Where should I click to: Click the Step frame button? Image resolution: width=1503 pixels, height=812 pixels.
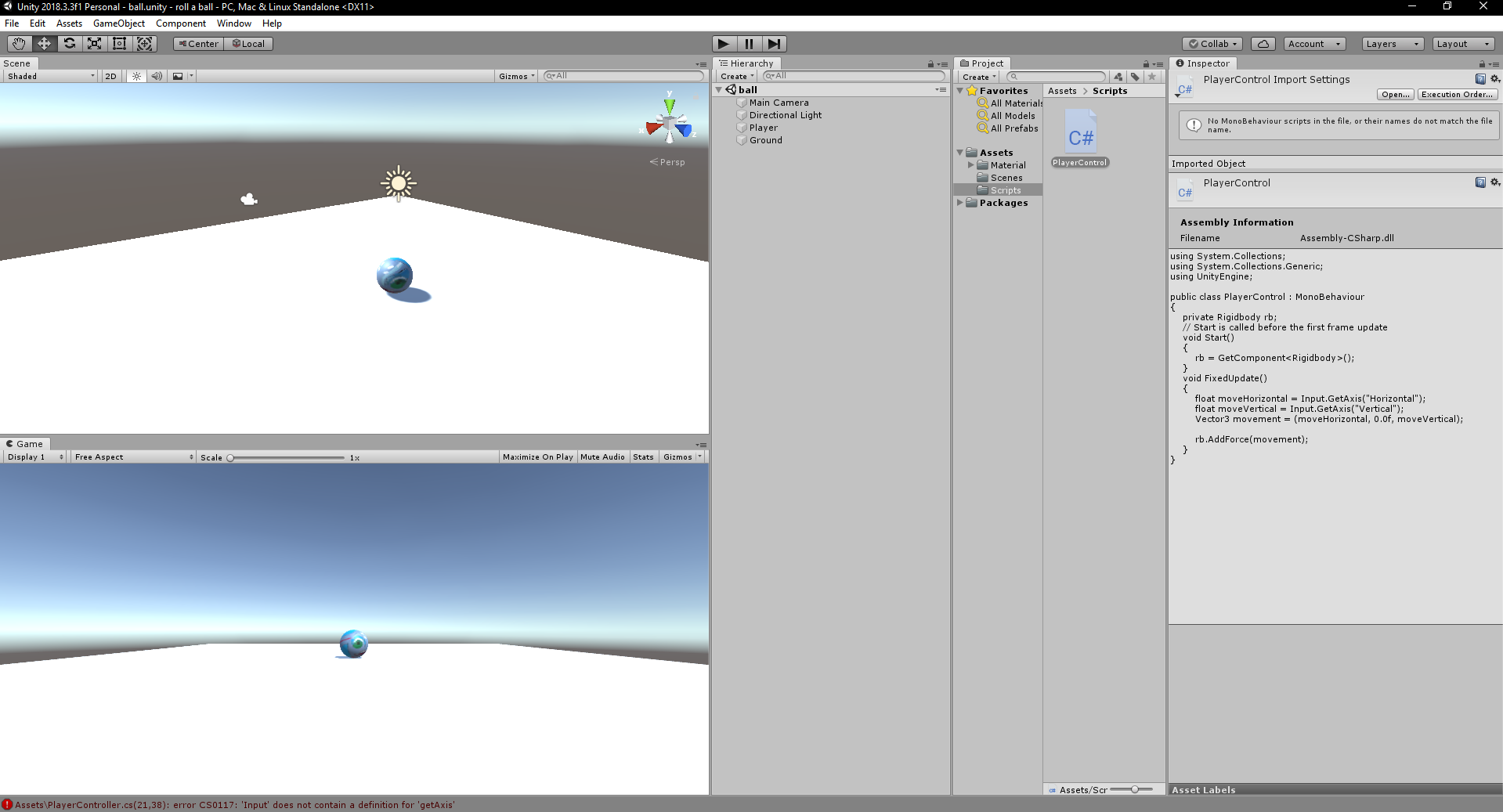[x=774, y=44]
